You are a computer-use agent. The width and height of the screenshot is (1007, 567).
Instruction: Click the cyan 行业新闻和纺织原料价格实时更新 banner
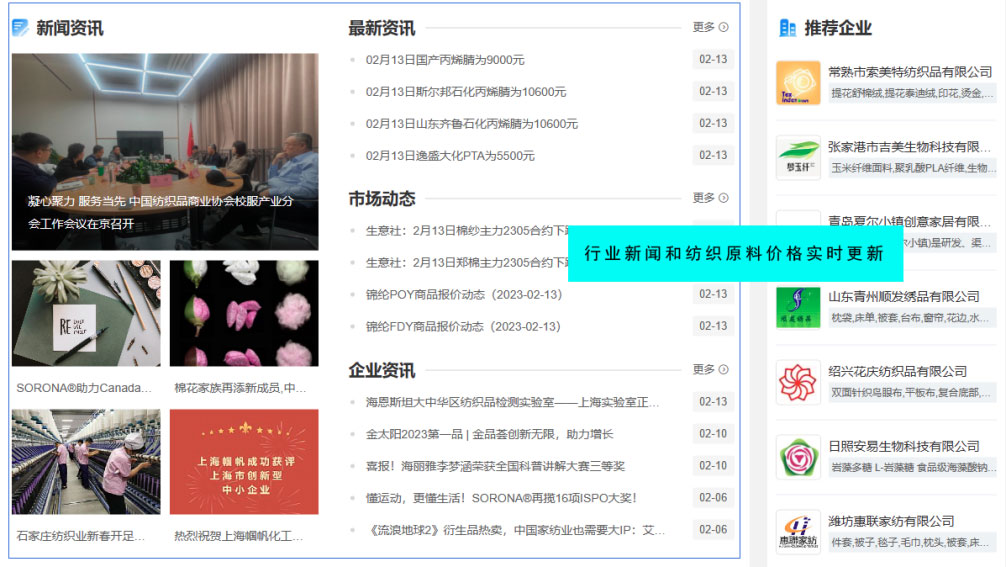[x=735, y=254]
